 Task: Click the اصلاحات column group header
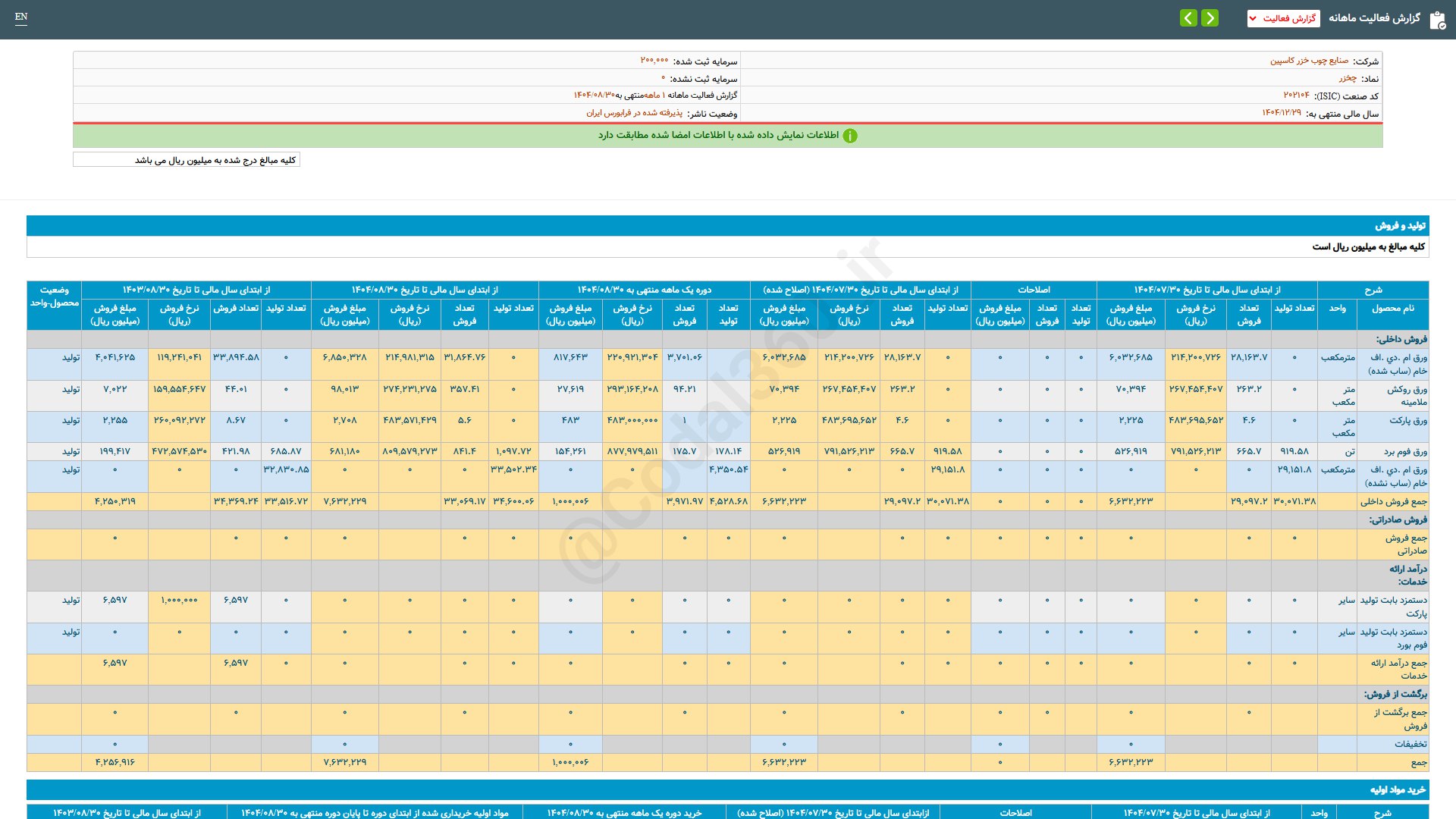point(1034,290)
